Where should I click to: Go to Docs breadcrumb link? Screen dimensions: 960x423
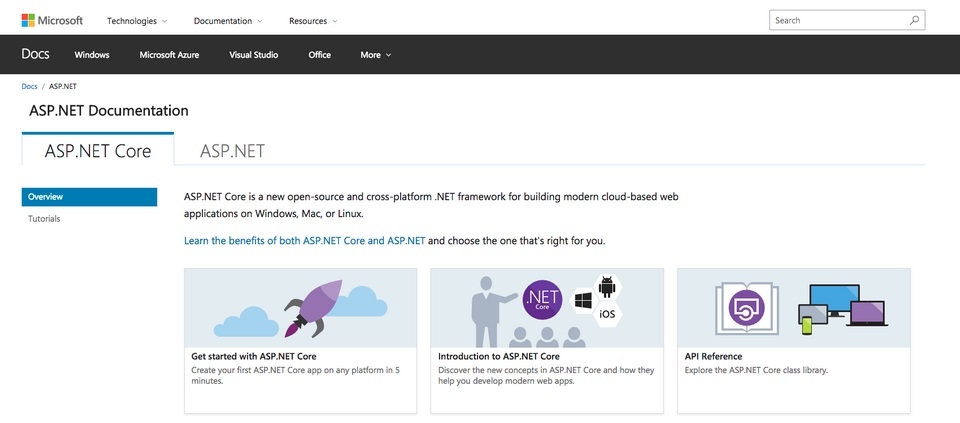click(x=29, y=87)
